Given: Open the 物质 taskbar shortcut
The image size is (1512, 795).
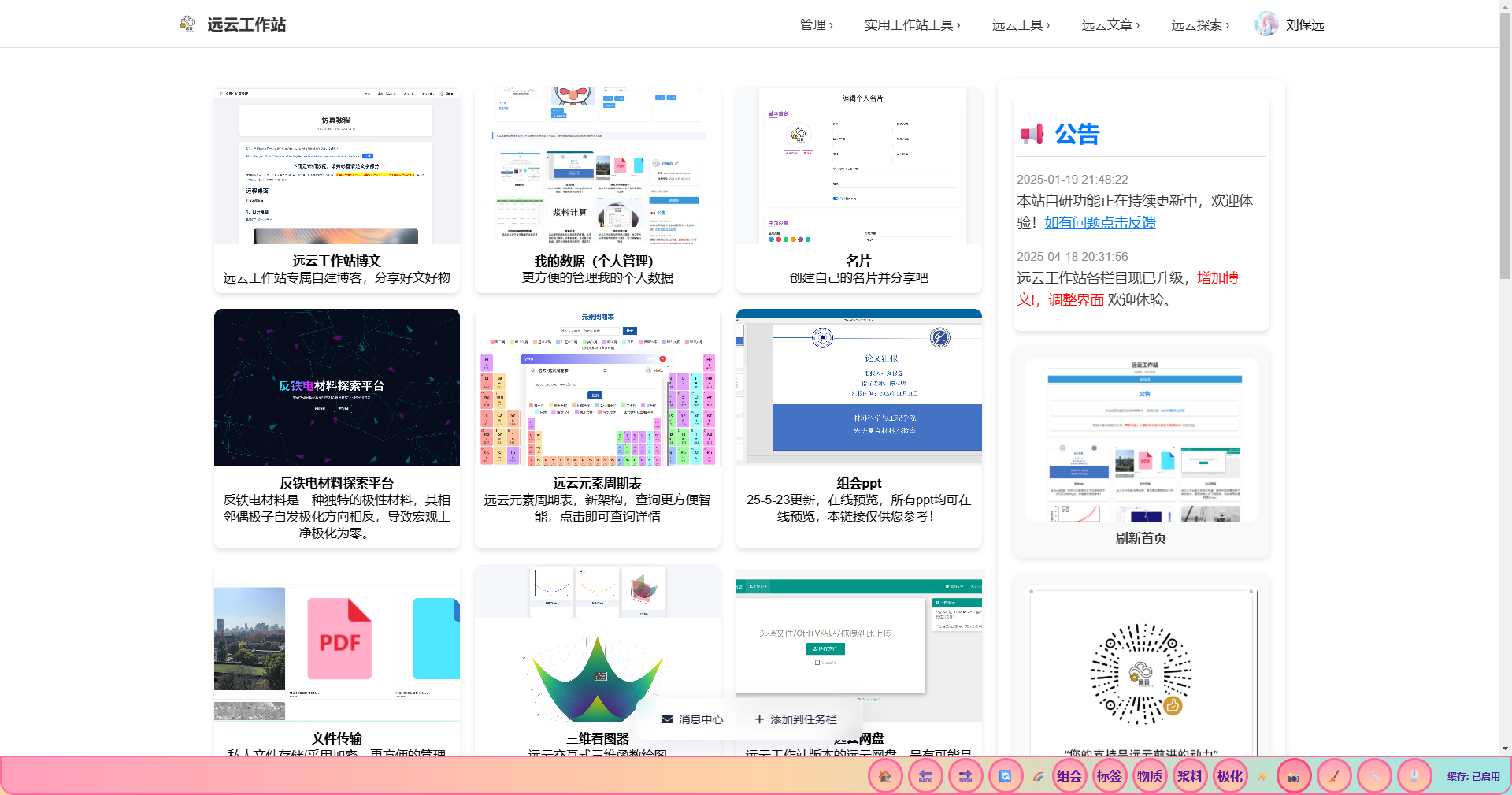Looking at the screenshot, I should coord(1149,776).
